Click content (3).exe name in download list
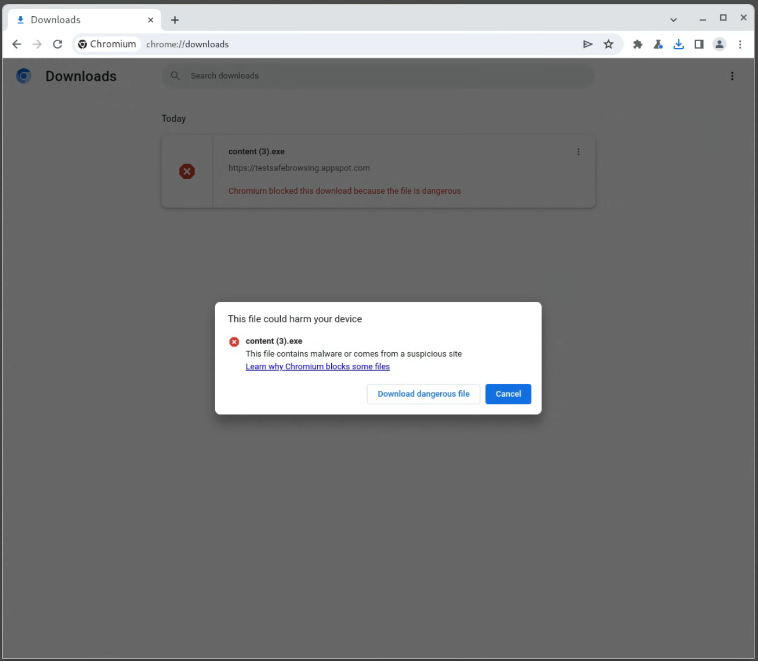This screenshot has width=758, height=662. pos(256,151)
